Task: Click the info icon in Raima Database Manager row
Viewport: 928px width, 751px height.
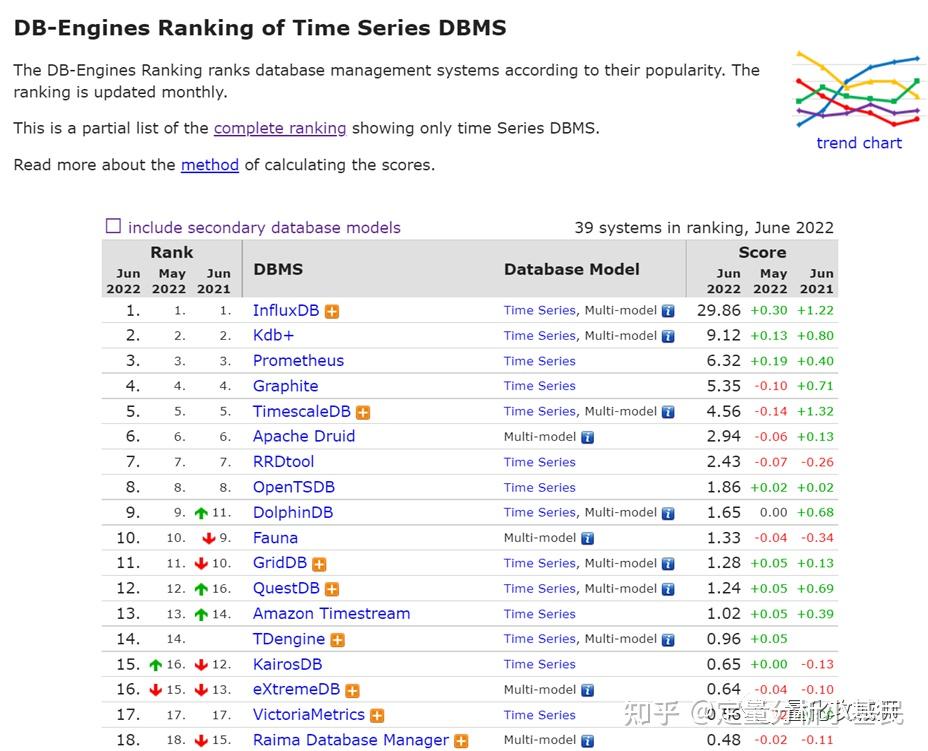Action: pos(587,741)
